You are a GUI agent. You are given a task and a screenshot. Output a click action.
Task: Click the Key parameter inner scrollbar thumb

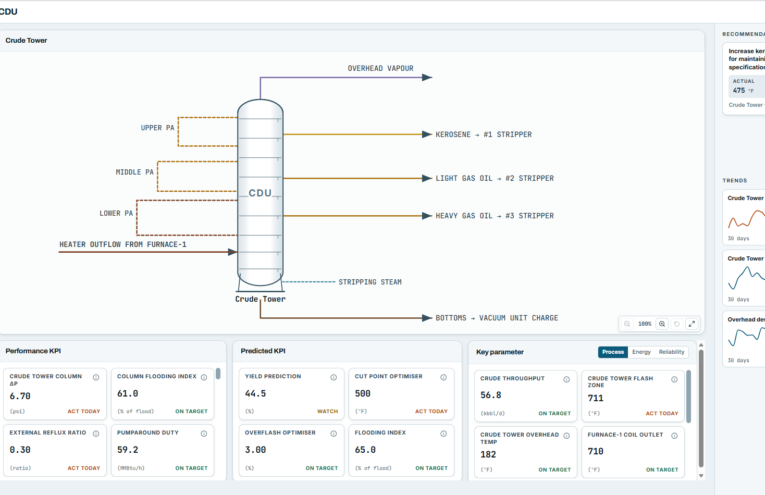pos(689,396)
